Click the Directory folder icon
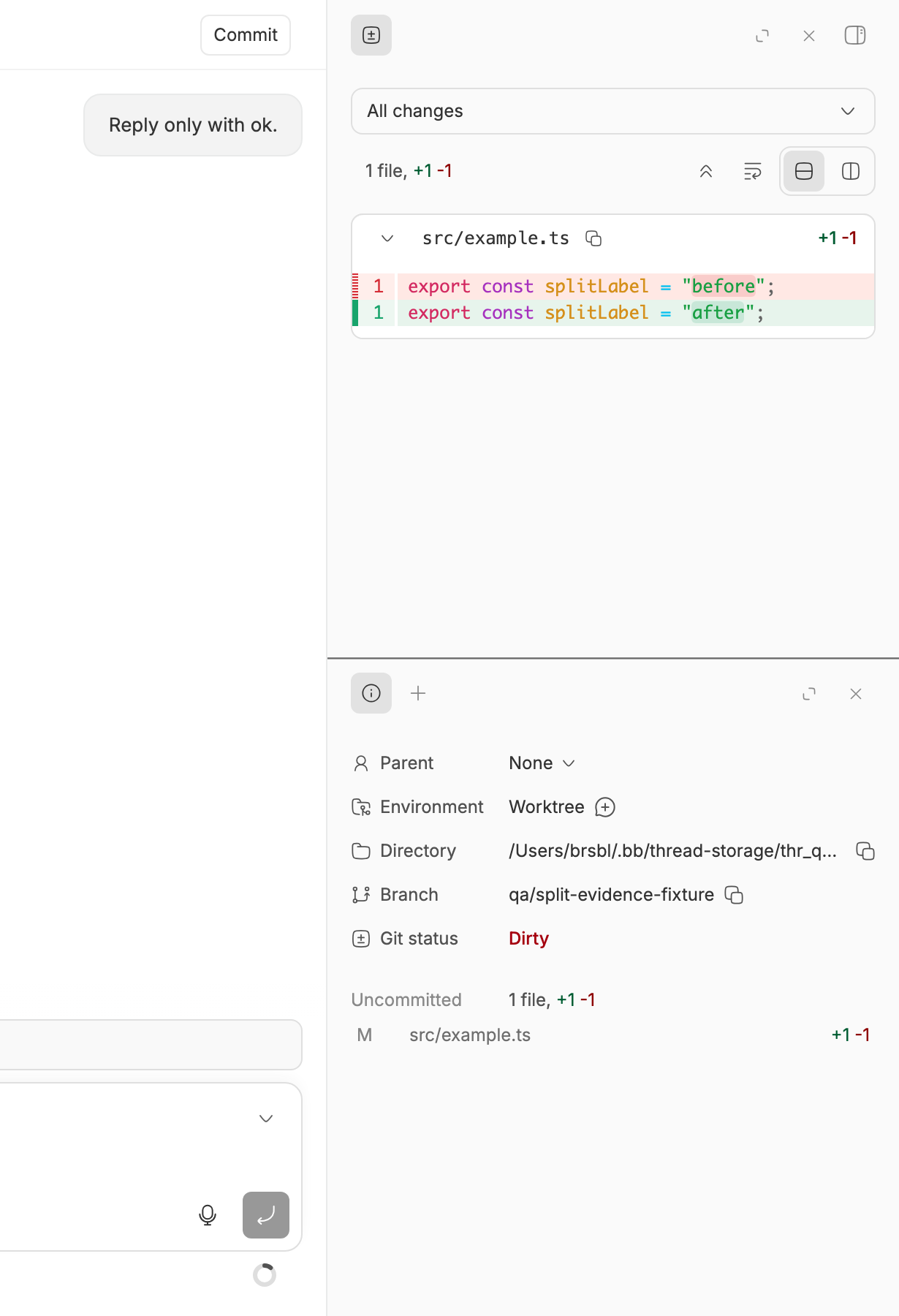This screenshot has height=1316, width=899. [361, 851]
